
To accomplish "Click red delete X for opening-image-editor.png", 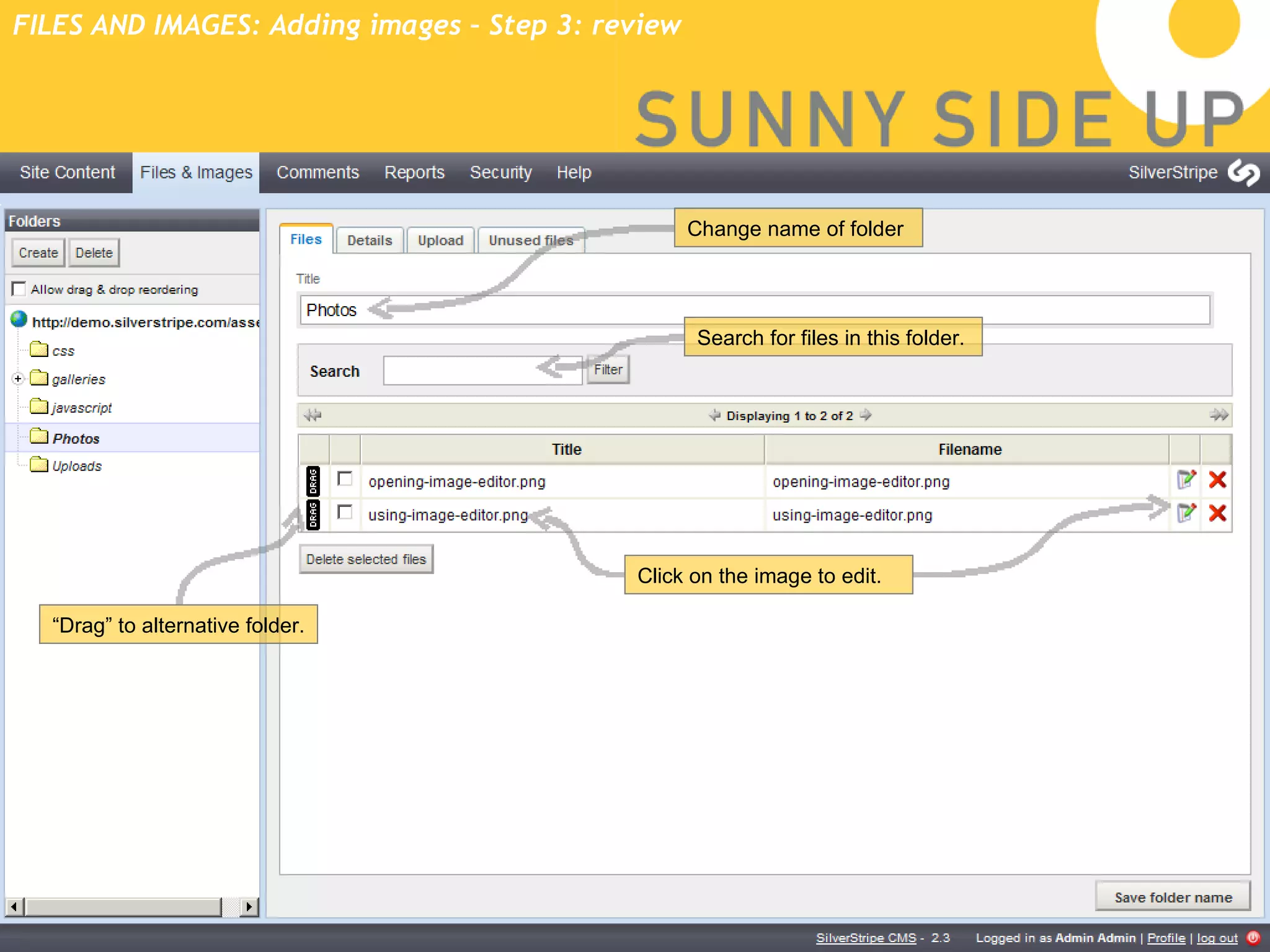I will 1217,480.
